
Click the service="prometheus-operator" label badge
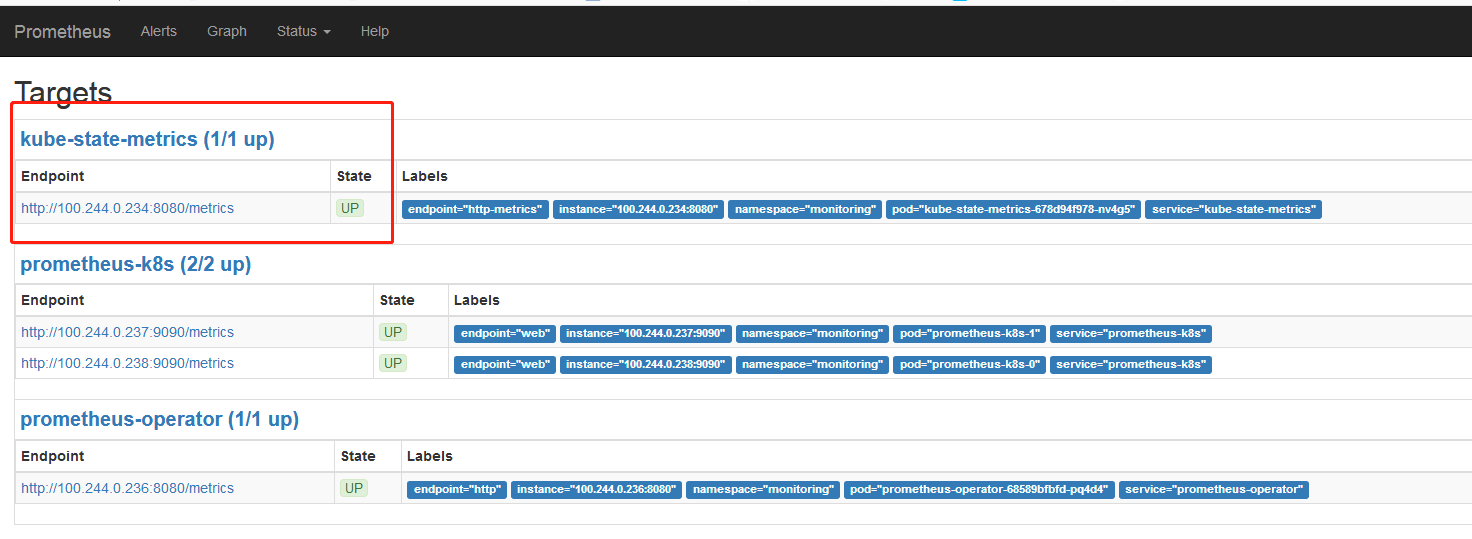[x=1214, y=489]
